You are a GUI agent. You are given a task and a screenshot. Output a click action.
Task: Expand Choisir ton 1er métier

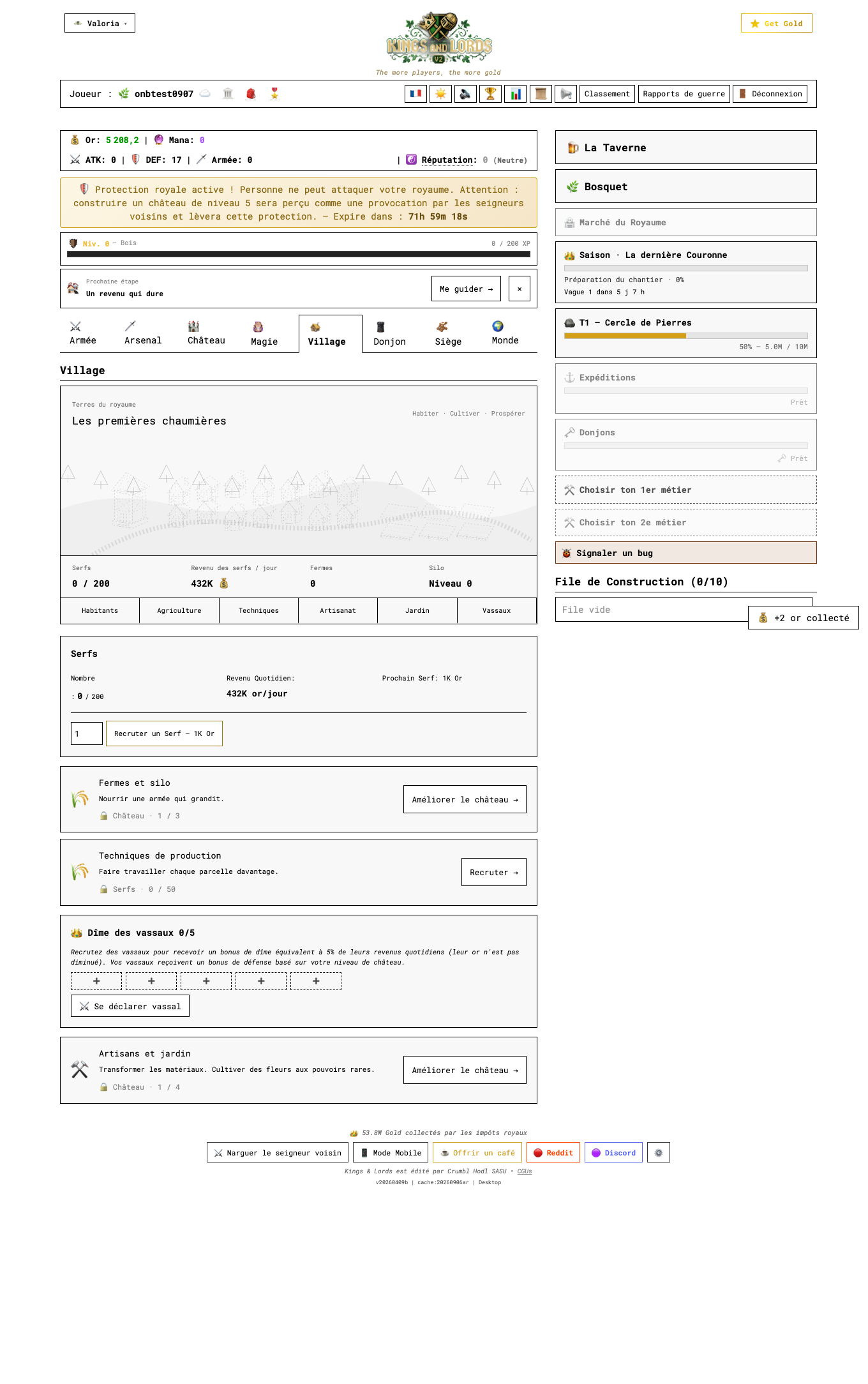(686, 490)
